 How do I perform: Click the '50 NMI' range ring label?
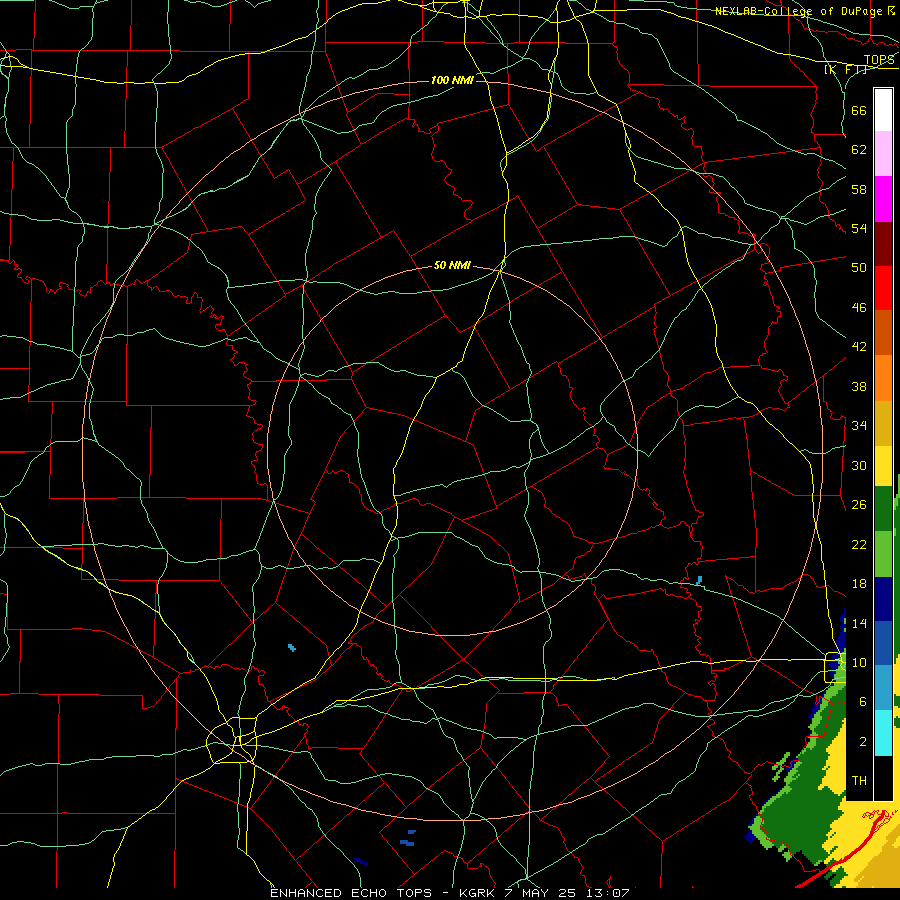[452, 265]
